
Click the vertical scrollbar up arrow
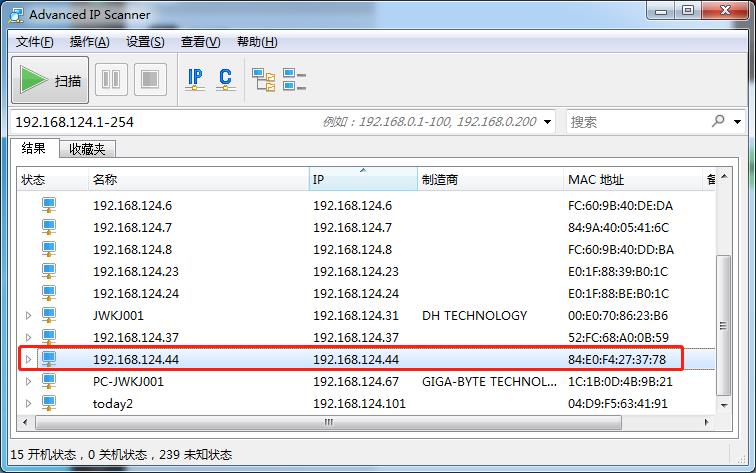724,177
